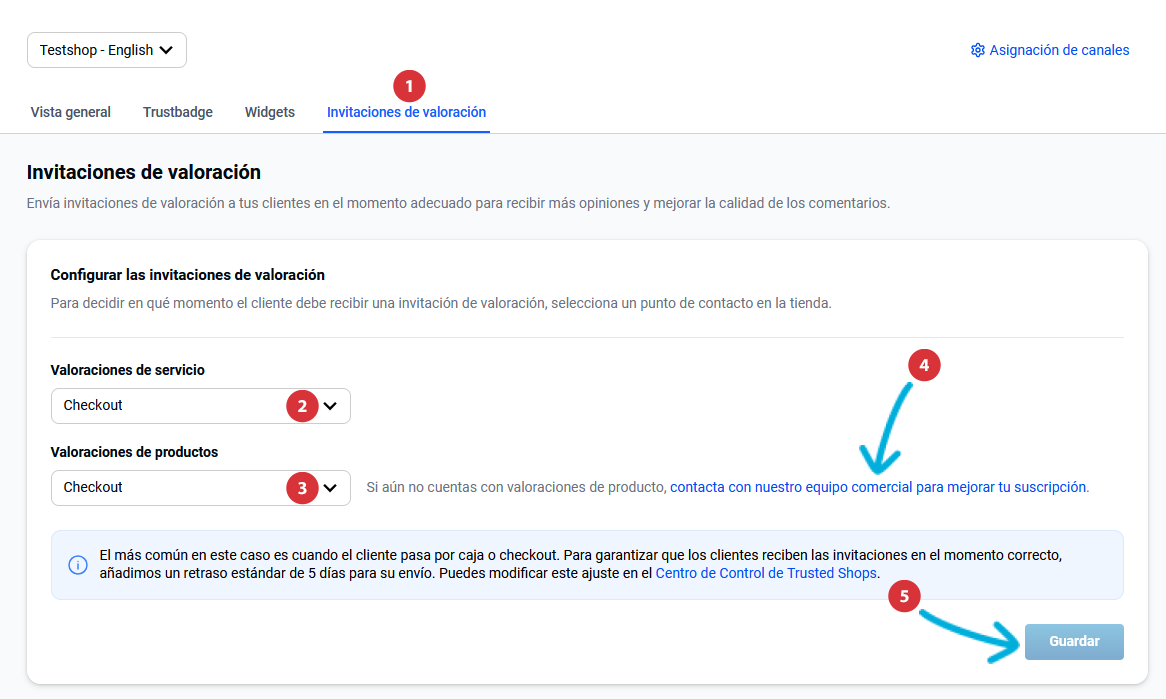Screen dimensions: 1166x699
Task: Click the red number 4 badge
Action: (924, 366)
